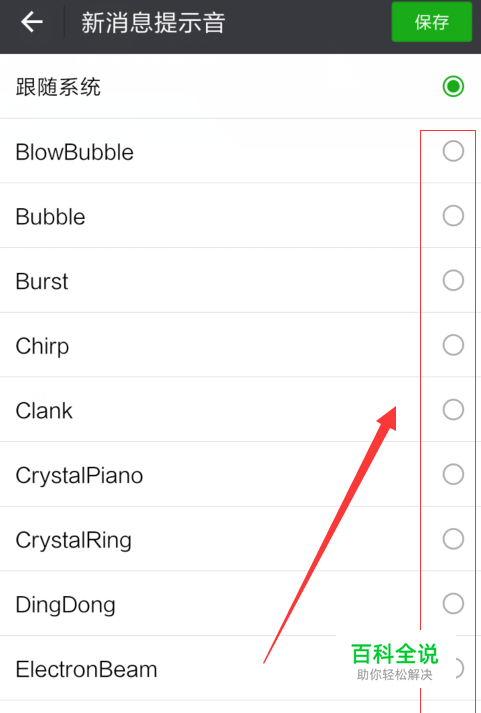Tap the DingDong sound label

coord(65,606)
